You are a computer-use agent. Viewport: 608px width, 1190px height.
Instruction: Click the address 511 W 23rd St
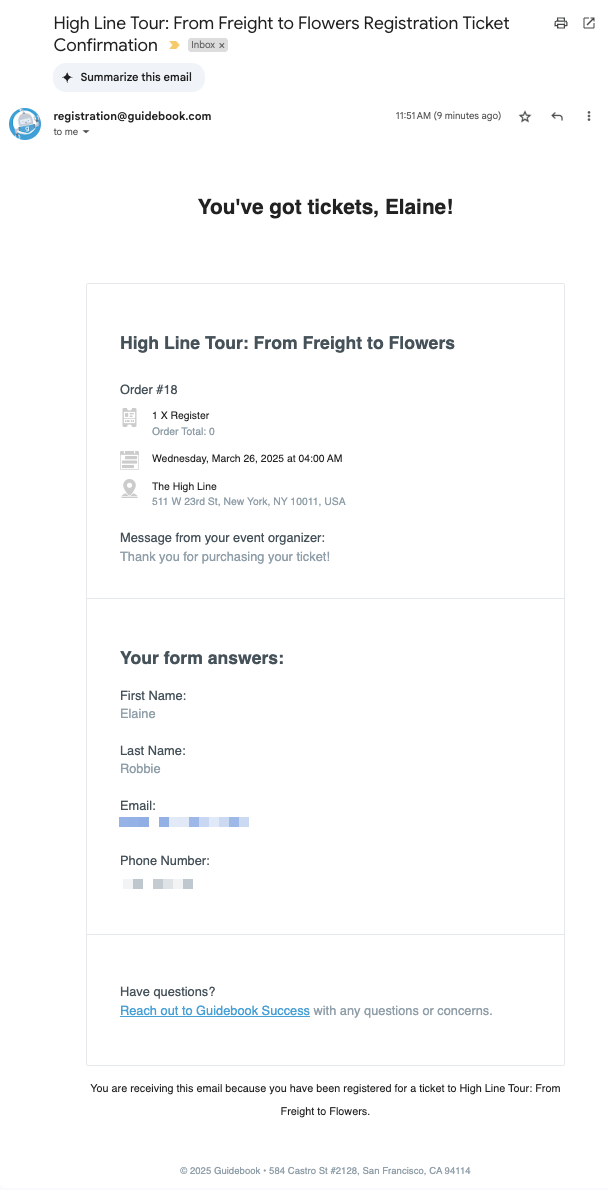(x=249, y=502)
